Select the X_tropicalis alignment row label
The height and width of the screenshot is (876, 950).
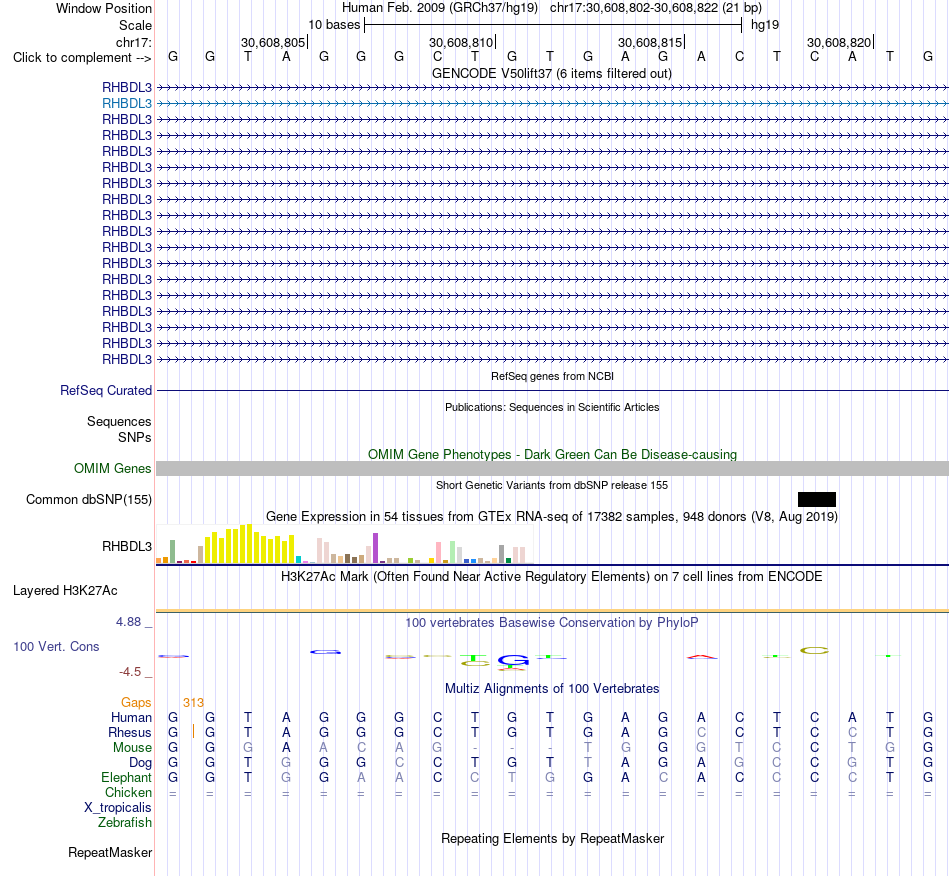118,808
